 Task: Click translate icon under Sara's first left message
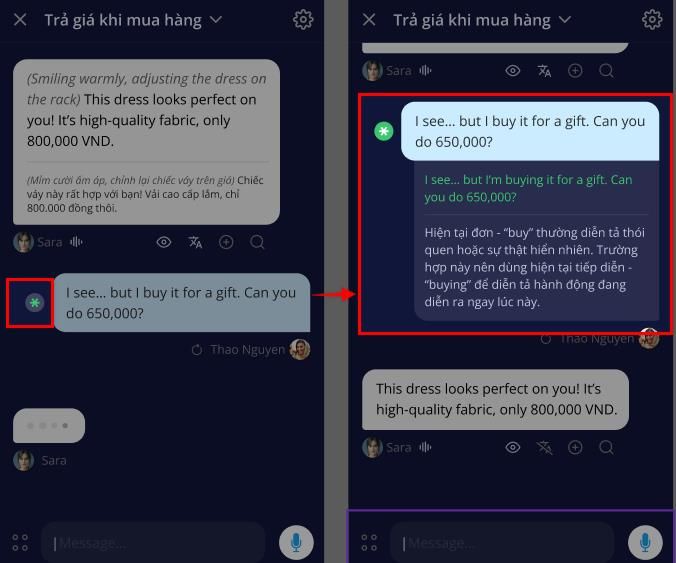(x=195, y=242)
